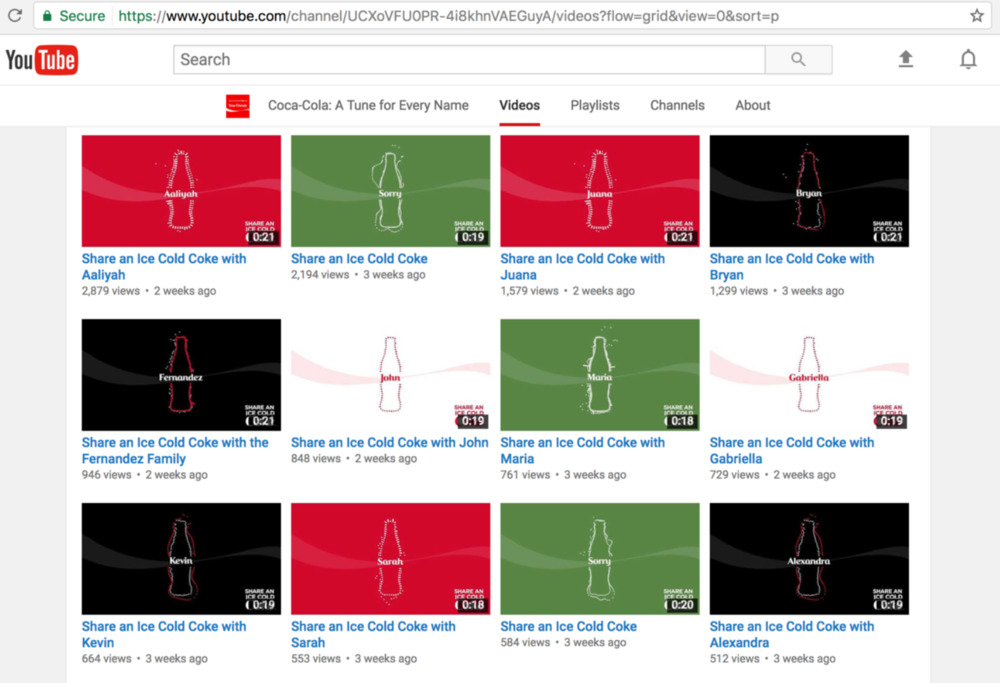Click the 1,299 views text under Bryan
This screenshot has height=683, width=1000.
(739, 291)
